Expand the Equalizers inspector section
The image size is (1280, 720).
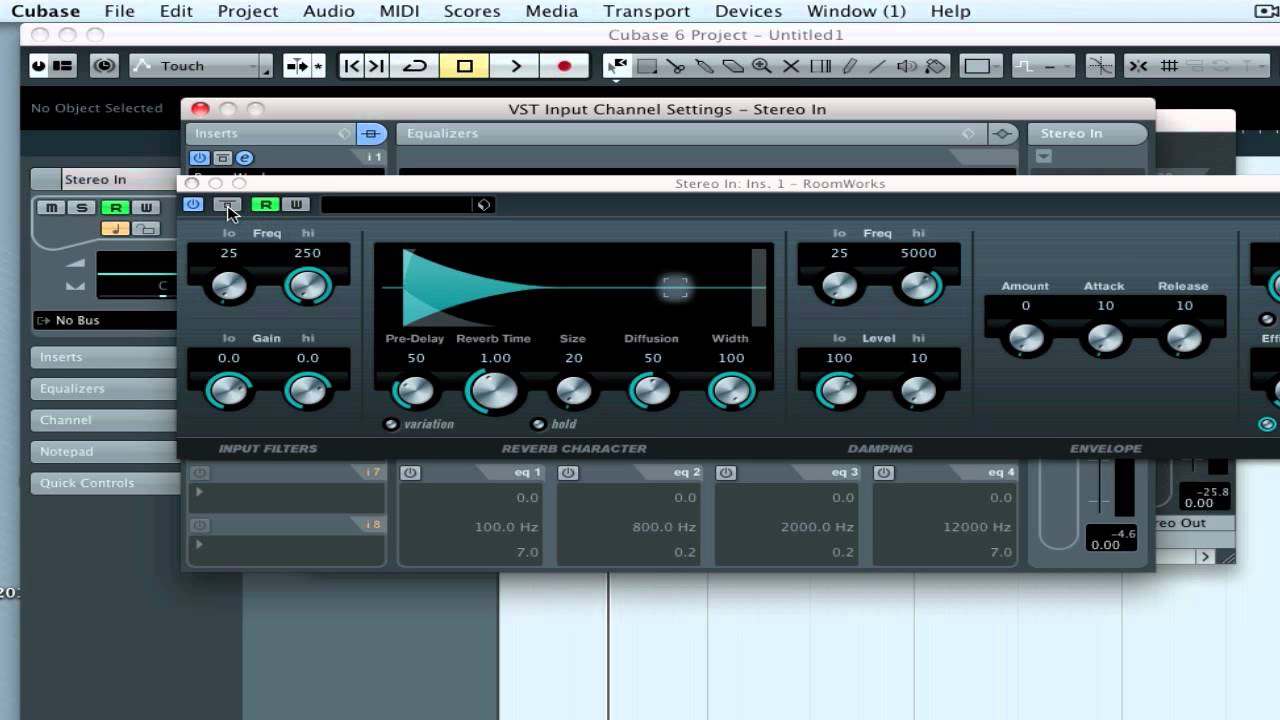click(105, 388)
